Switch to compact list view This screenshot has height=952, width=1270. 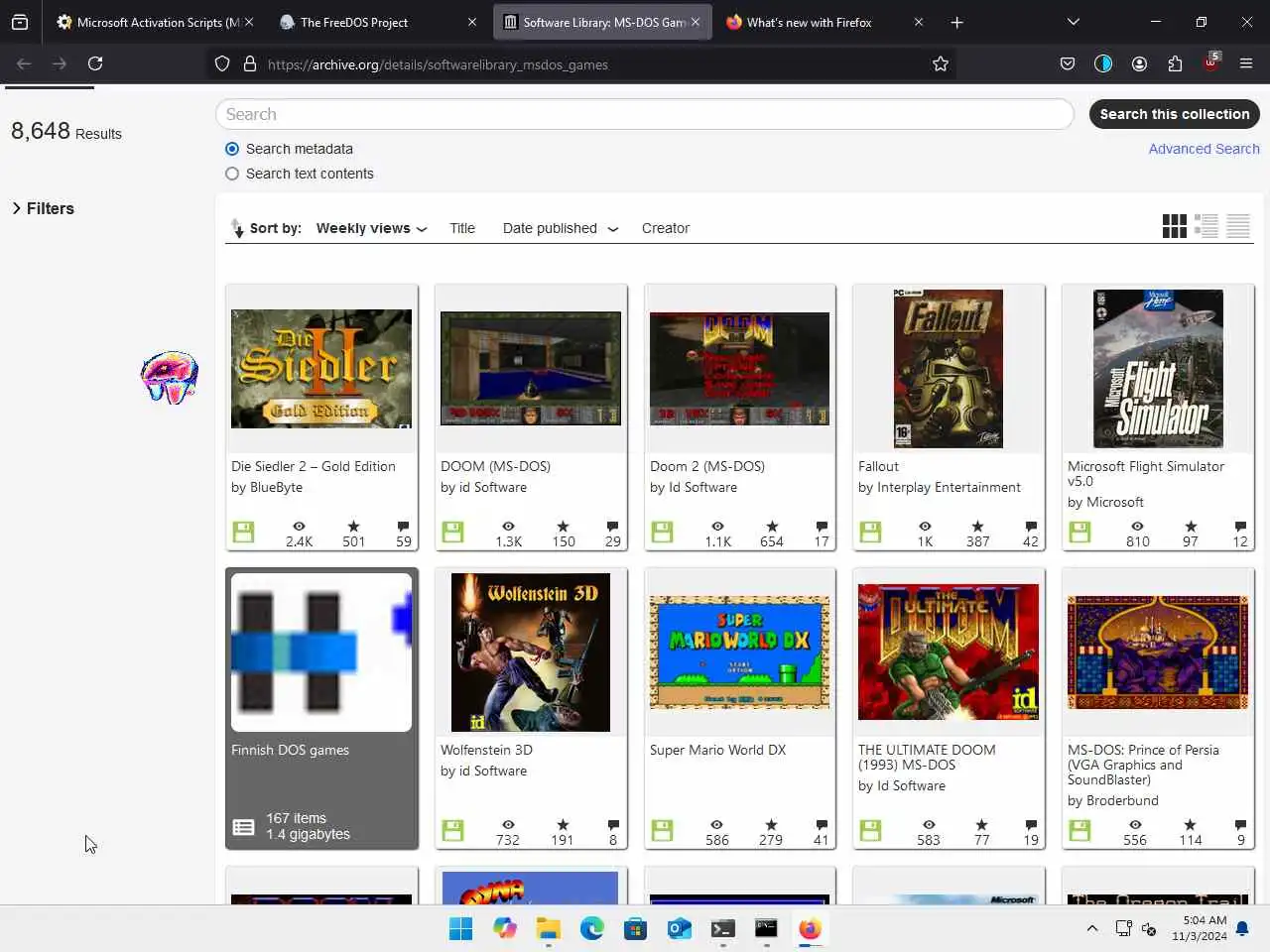point(1238,226)
